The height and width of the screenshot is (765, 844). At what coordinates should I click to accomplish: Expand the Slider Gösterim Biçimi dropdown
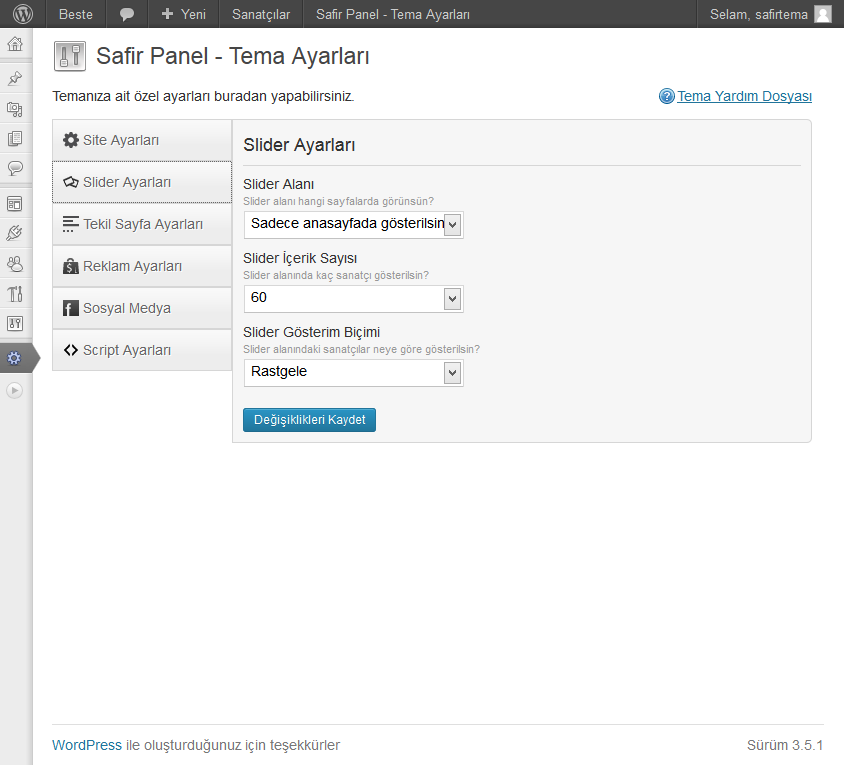pyautogui.click(x=354, y=373)
